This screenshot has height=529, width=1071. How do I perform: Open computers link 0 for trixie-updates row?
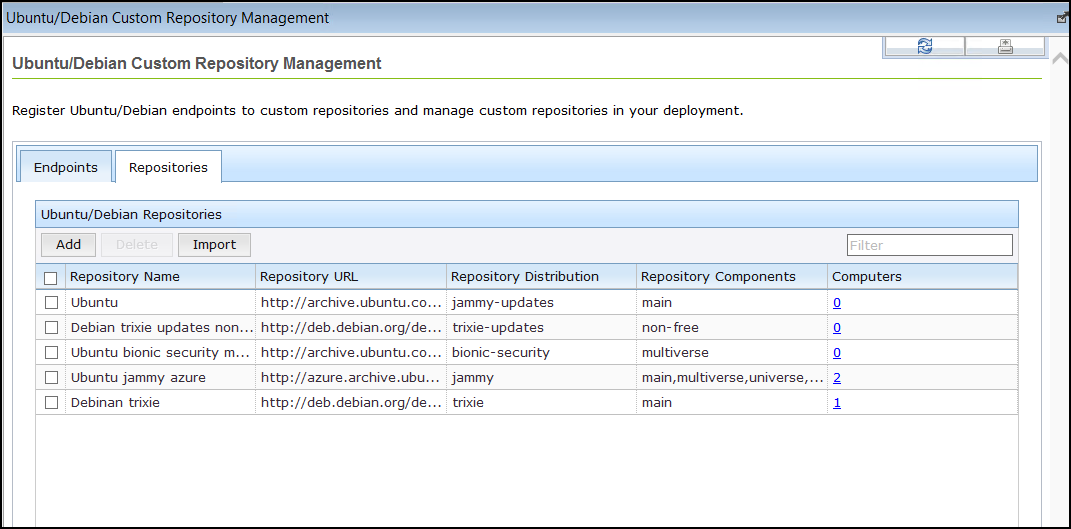[837, 327]
